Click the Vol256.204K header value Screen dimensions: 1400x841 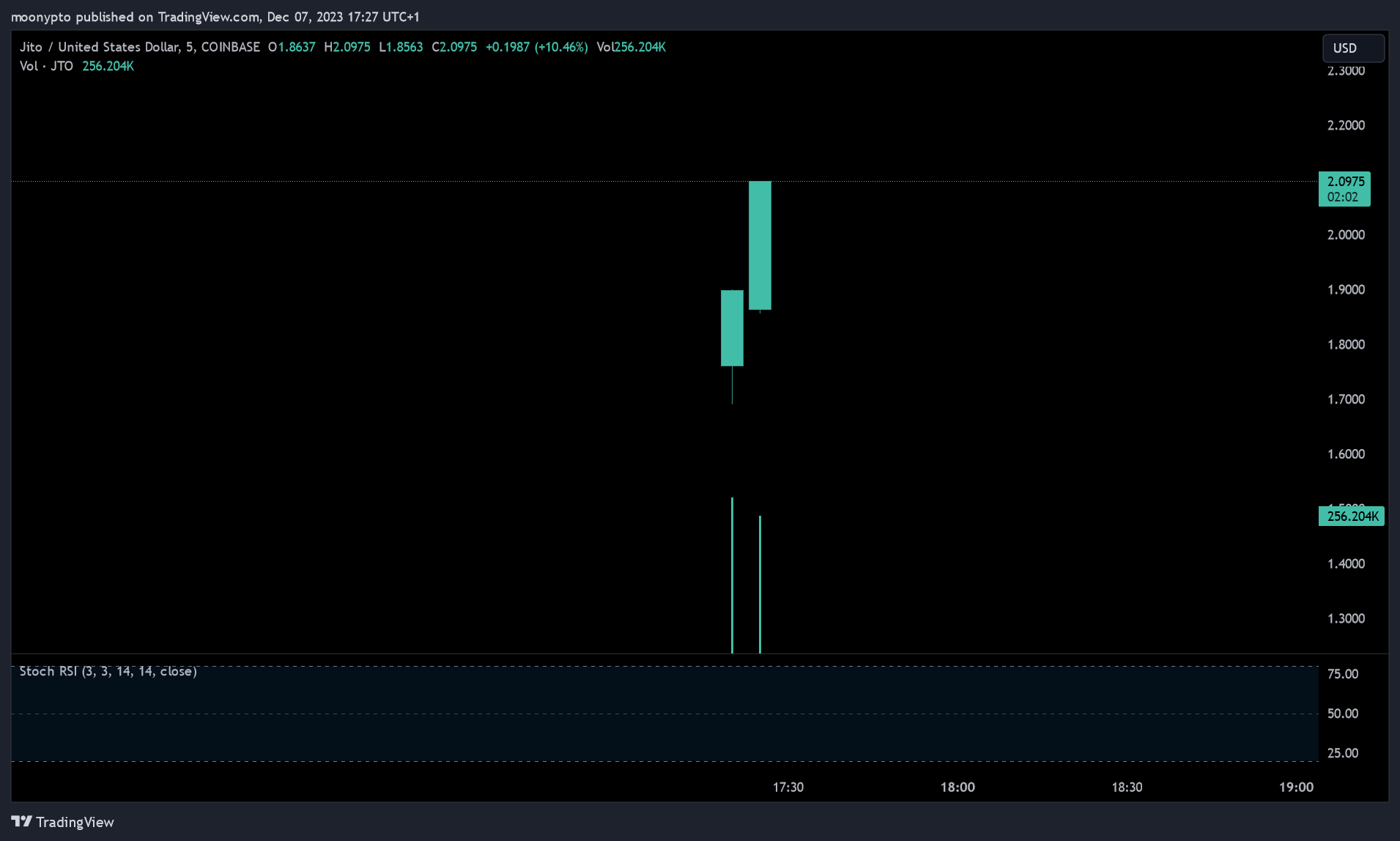click(631, 47)
